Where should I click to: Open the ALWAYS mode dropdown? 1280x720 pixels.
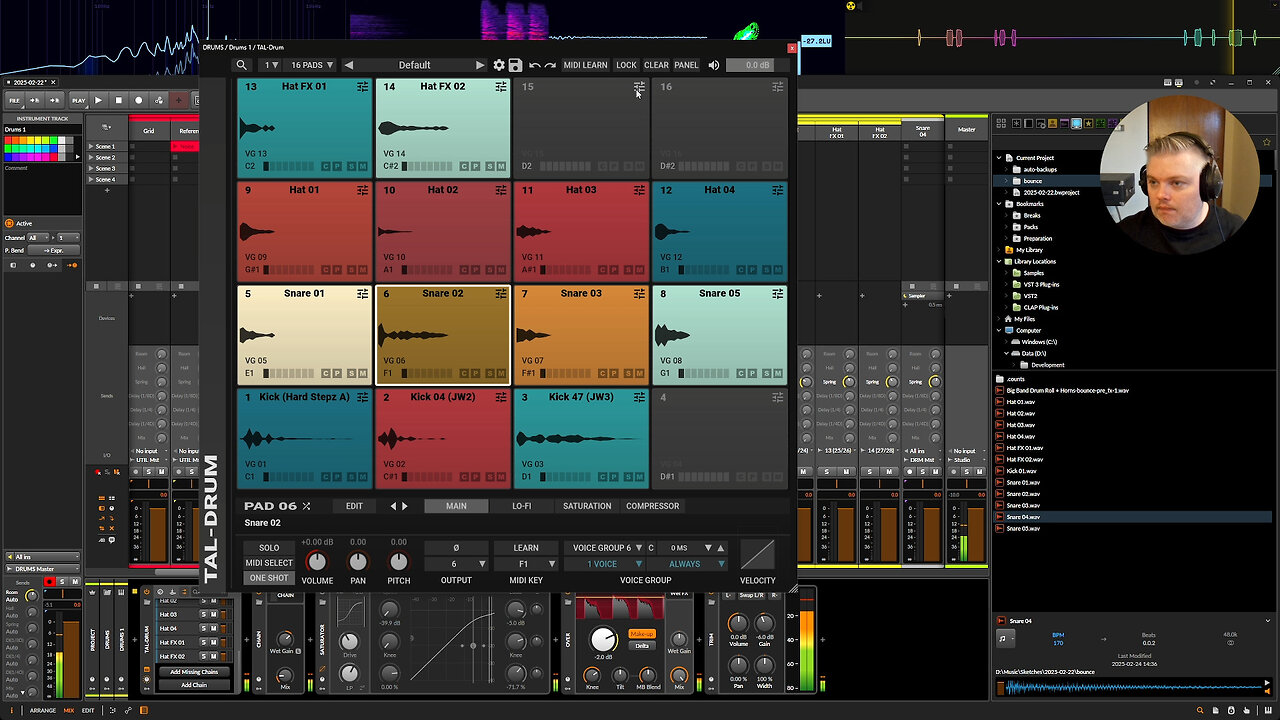pyautogui.click(x=689, y=564)
